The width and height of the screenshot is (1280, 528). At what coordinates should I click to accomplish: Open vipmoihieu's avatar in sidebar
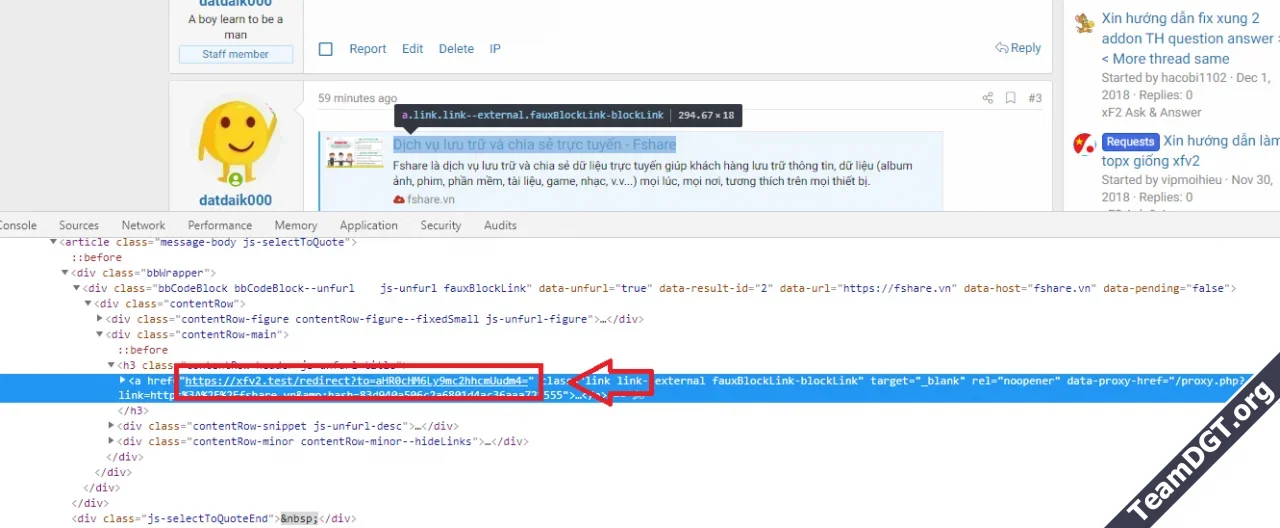[1084, 145]
